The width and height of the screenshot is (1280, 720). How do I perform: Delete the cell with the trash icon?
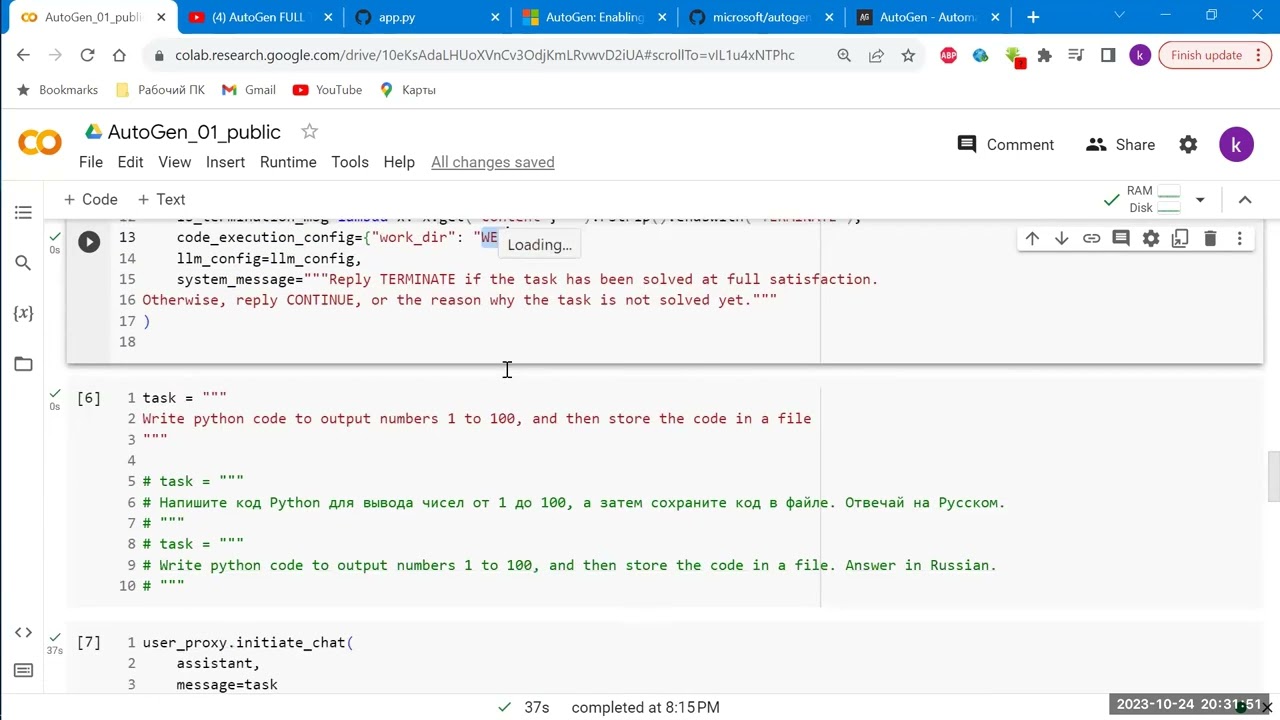pyautogui.click(x=1210, y=238)
